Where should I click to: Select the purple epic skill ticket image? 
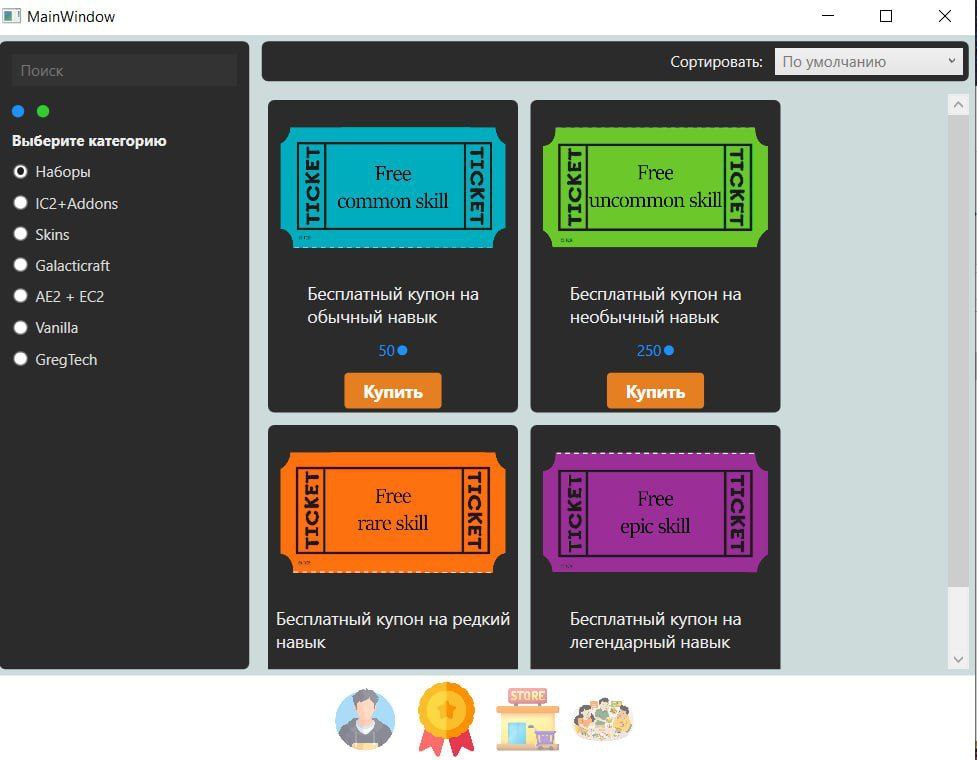tap(655, 512)
